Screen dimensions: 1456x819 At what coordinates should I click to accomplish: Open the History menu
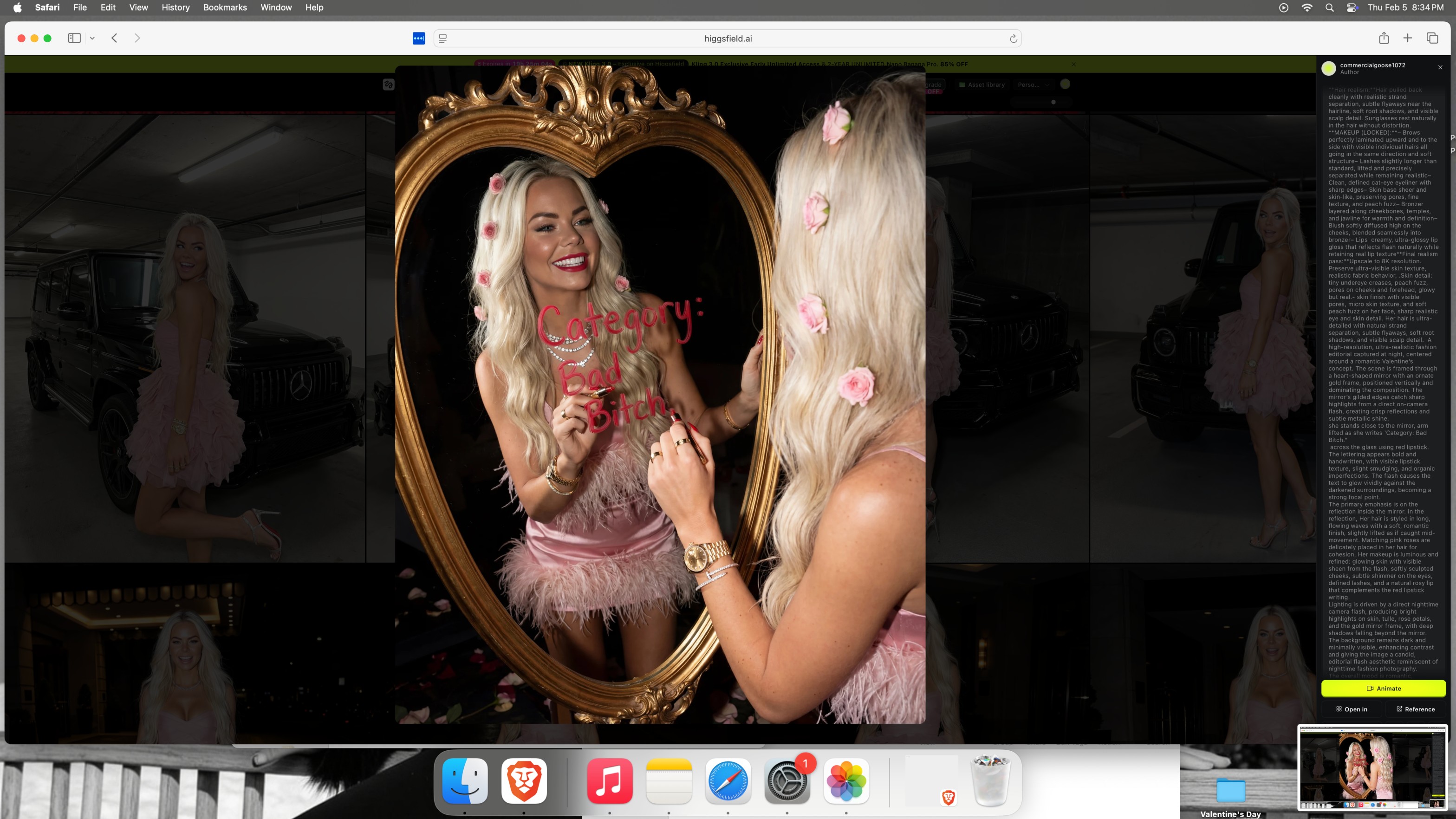coord(175,7)
